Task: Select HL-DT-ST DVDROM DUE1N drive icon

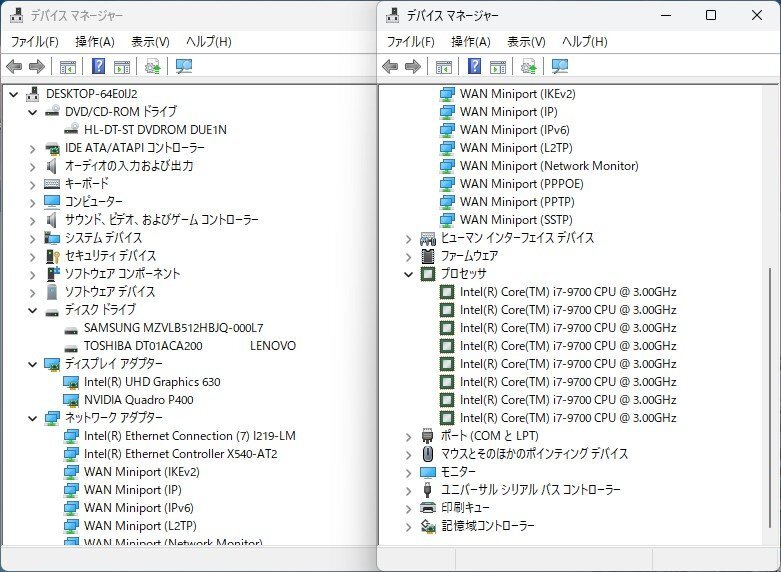Action: click(x=71, y=130)
